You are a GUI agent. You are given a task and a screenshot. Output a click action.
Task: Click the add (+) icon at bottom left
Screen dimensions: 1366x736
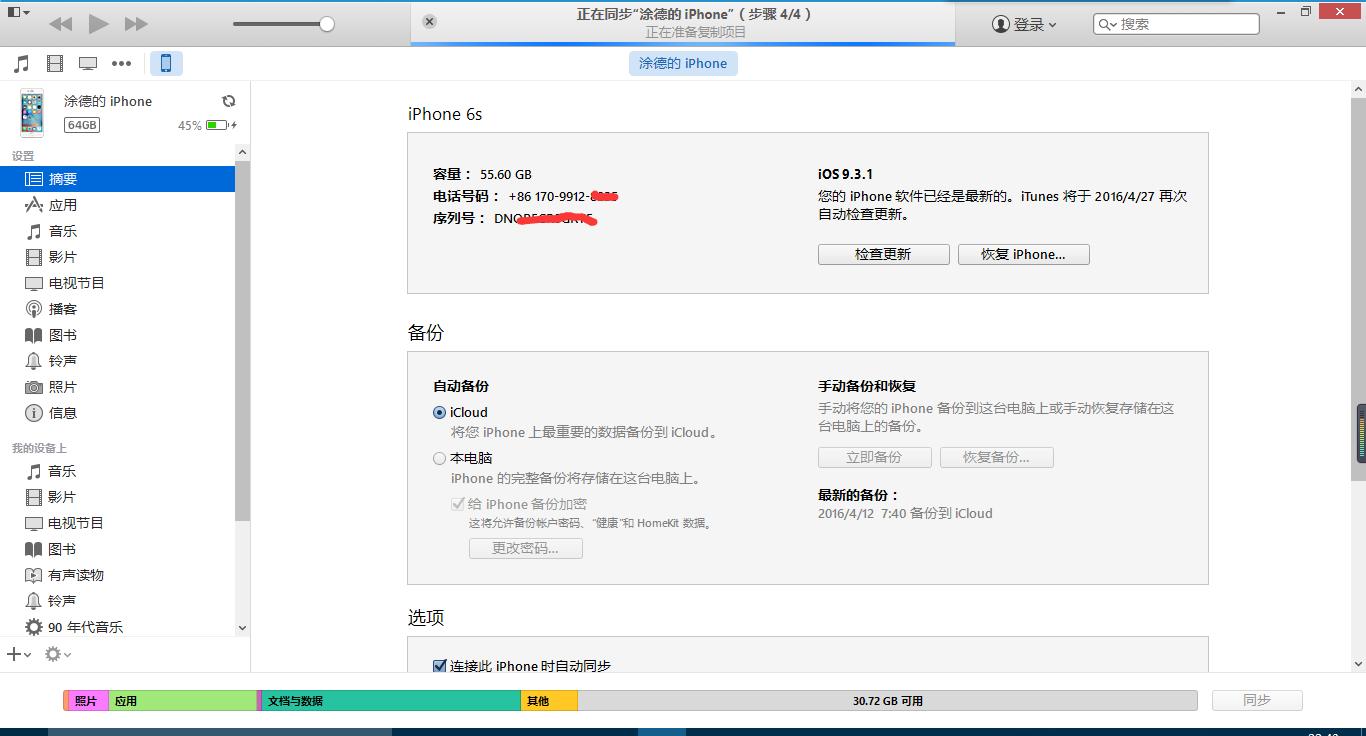click(16, 654)
